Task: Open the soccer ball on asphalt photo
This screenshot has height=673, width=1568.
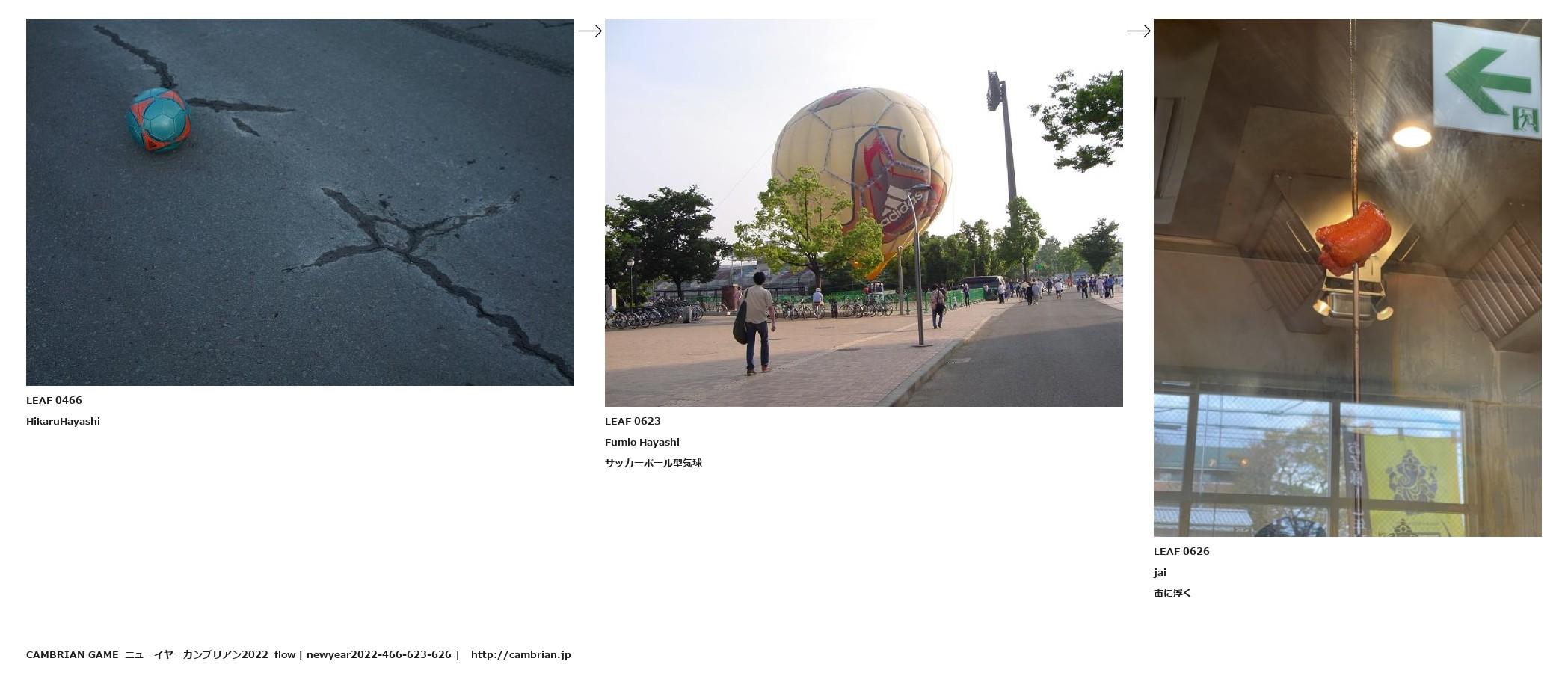Action: click(x=300, y=202)
